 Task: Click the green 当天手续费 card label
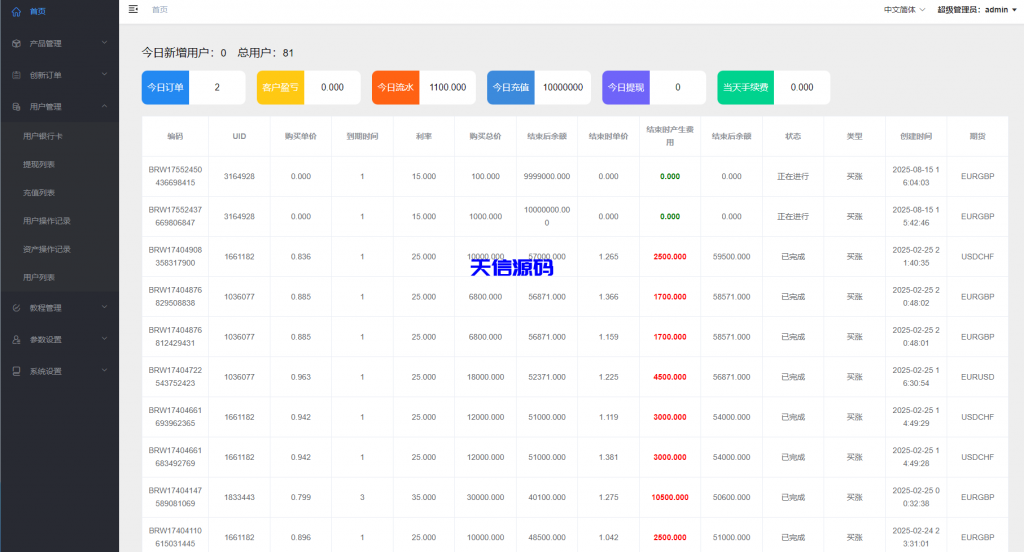pyautogui.click(x=745, y=88)
